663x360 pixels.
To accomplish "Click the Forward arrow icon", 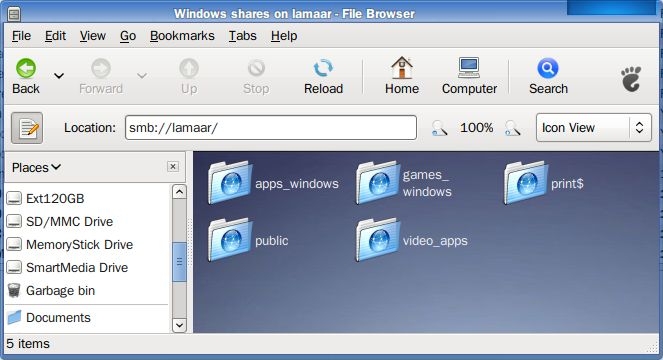I will pos(101,68).
